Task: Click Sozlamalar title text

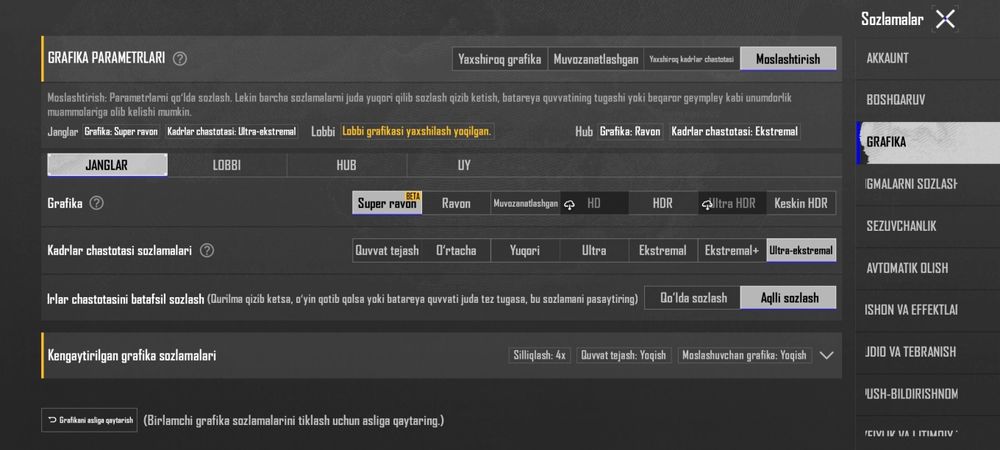Action: coord(892,19)
